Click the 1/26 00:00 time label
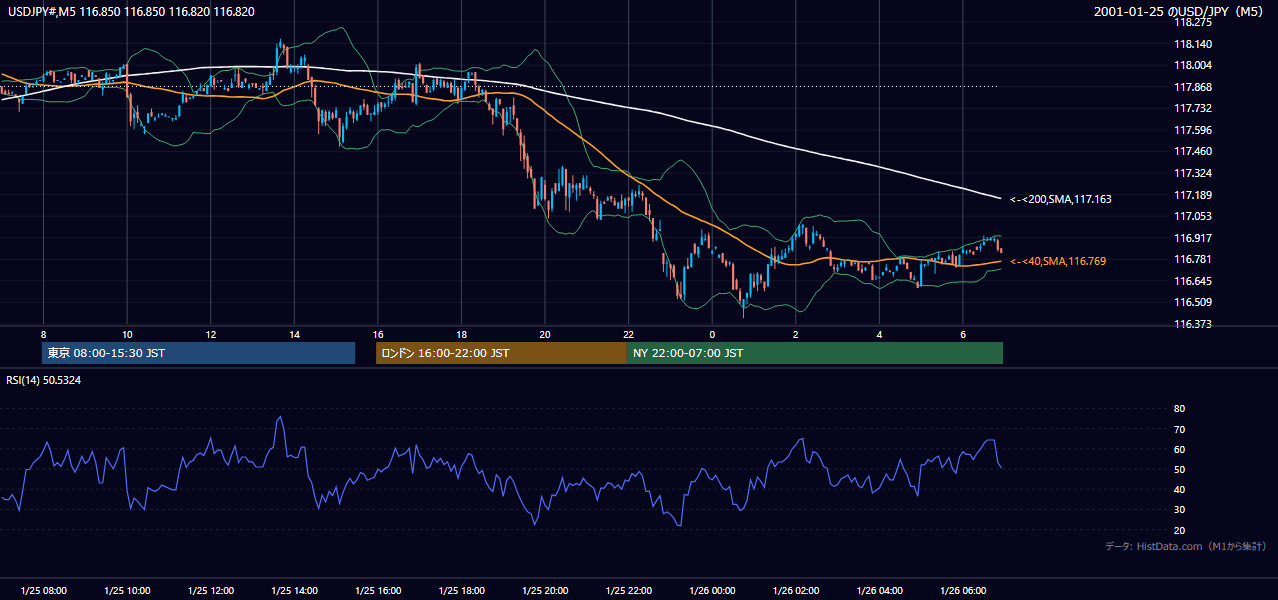This screenshot has height=600, width=1278. click(711, 591)
